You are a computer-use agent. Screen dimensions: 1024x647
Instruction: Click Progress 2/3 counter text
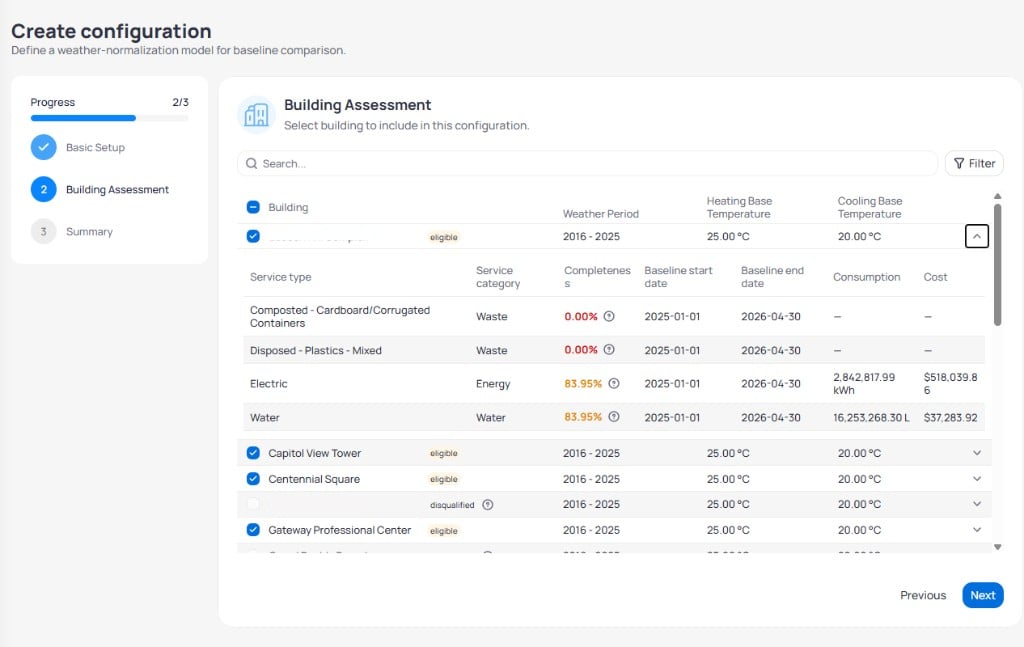tap(180, 103)
